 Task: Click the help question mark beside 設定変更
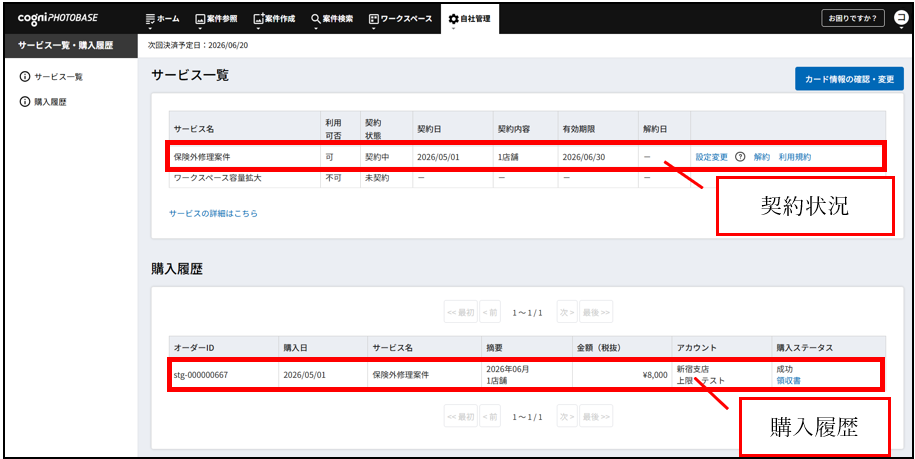(740, 157)
